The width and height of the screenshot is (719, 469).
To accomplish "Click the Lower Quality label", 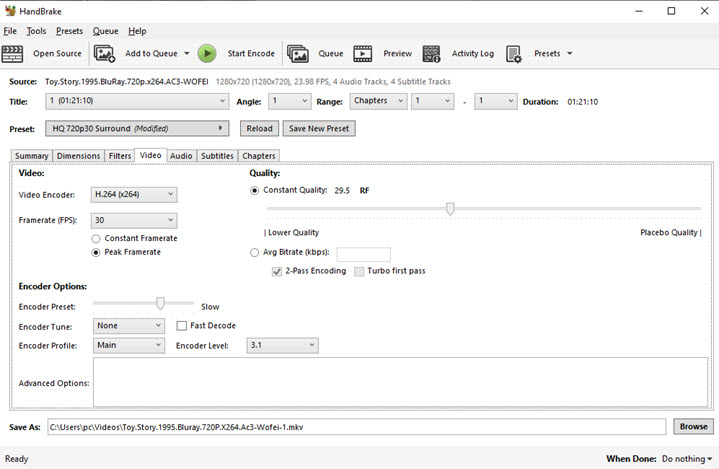I will pos(293,232).
